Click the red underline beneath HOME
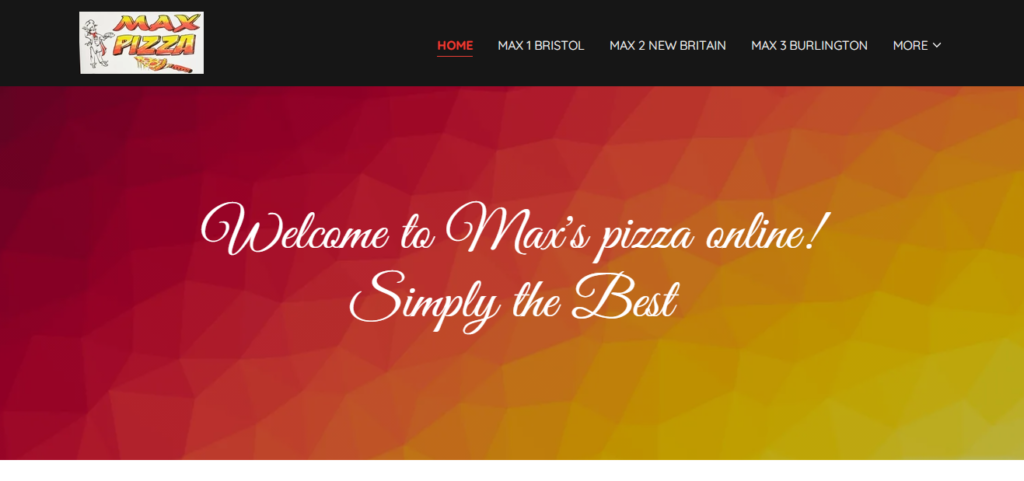This screenshot has width=1024, height=481. tap(455, 56)
